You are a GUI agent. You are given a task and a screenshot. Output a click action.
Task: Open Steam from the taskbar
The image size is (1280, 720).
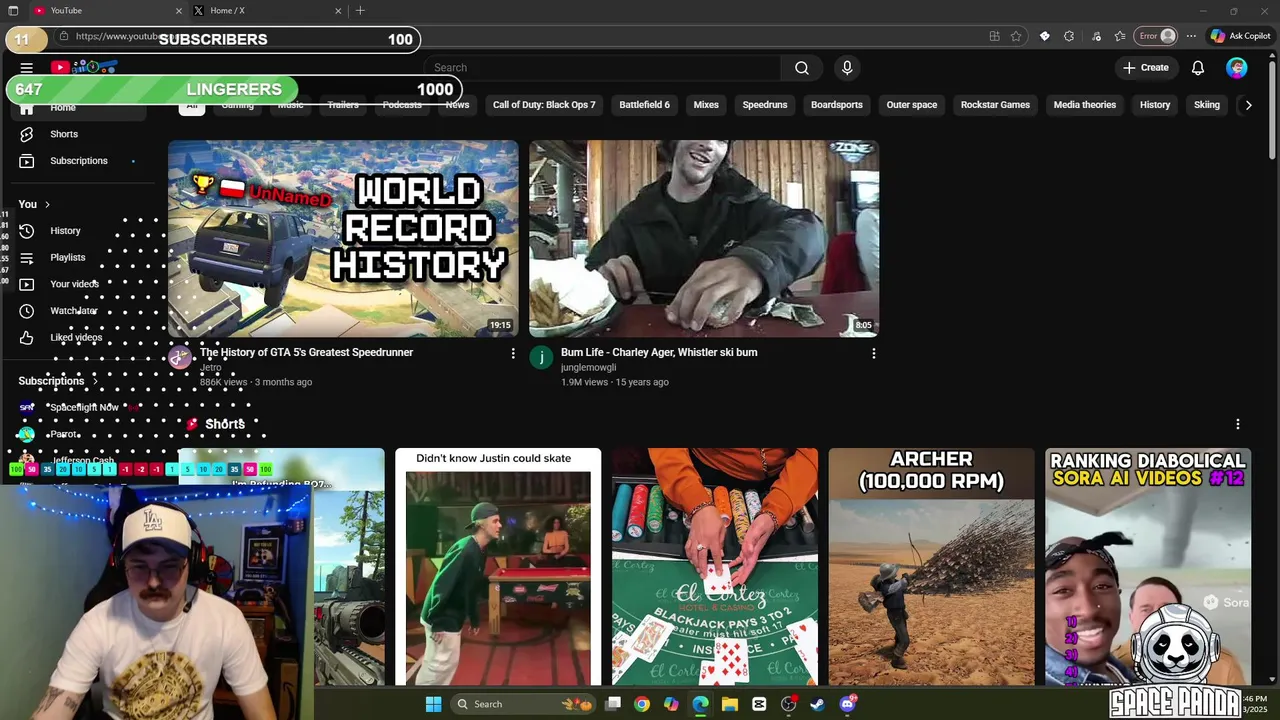[817, 704]
